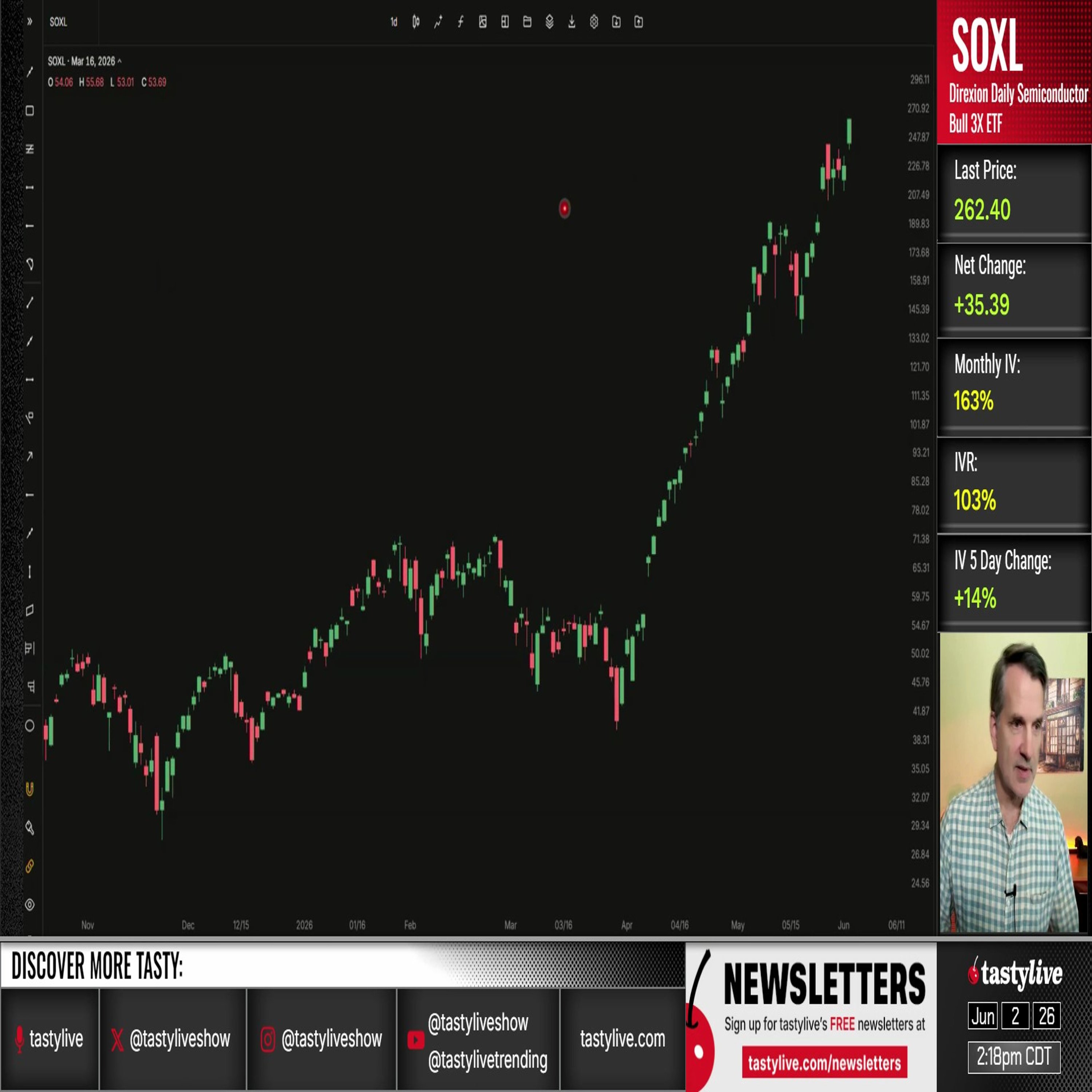Image resolution: width=1092 pixels, height=1092 pixels.
Task: Click the Feb date axis label
Action: point(410,925)
